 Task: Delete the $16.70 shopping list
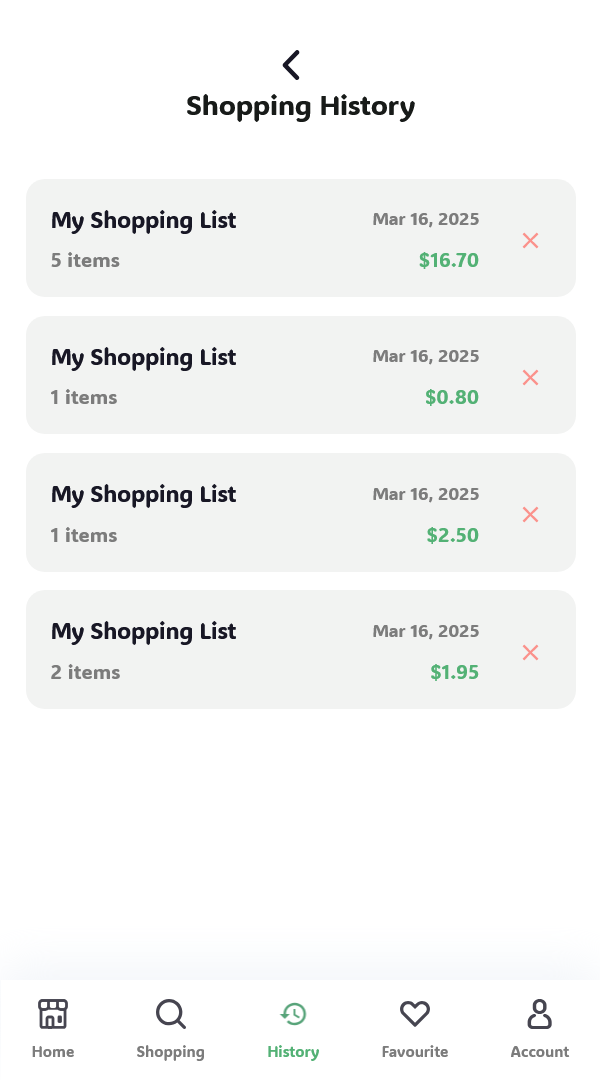530,240
